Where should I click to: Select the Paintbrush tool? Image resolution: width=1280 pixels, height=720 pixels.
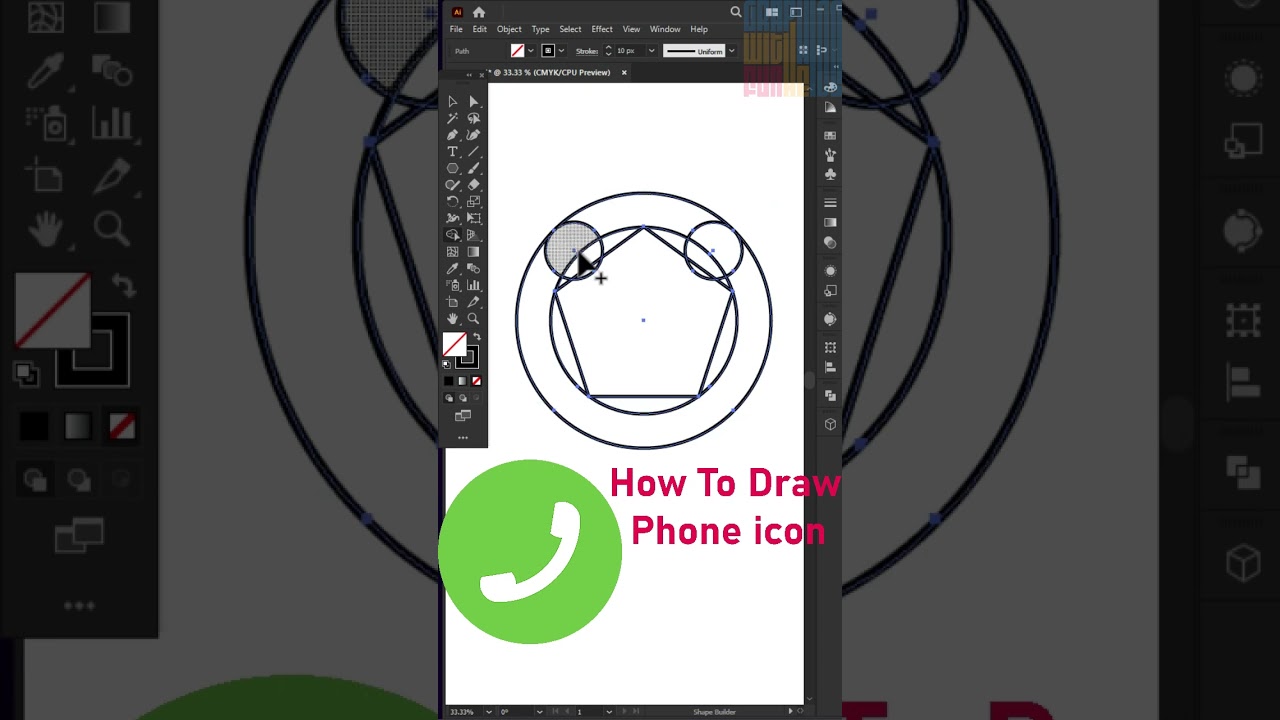474,168
